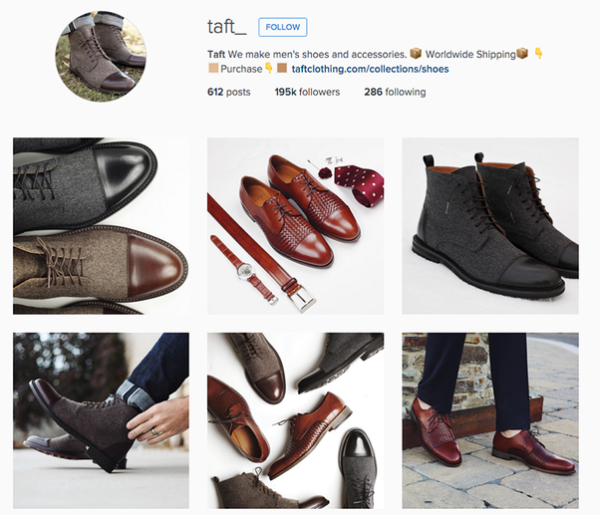Open the taft_ profile picture
Screen dimensions: 600x515
101,57
